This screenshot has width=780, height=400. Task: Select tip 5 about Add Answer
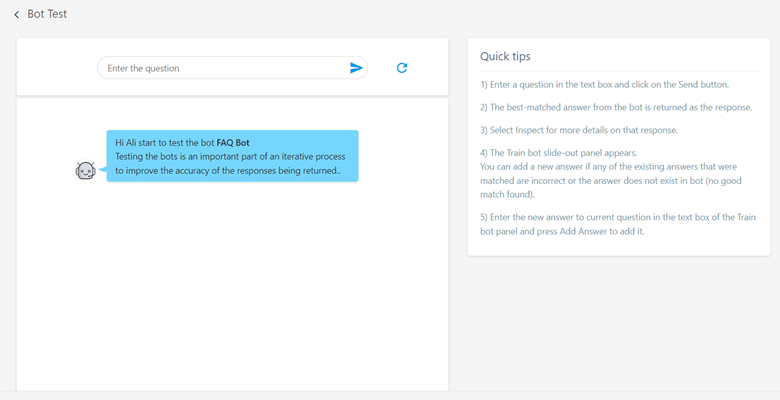point(618,224)
